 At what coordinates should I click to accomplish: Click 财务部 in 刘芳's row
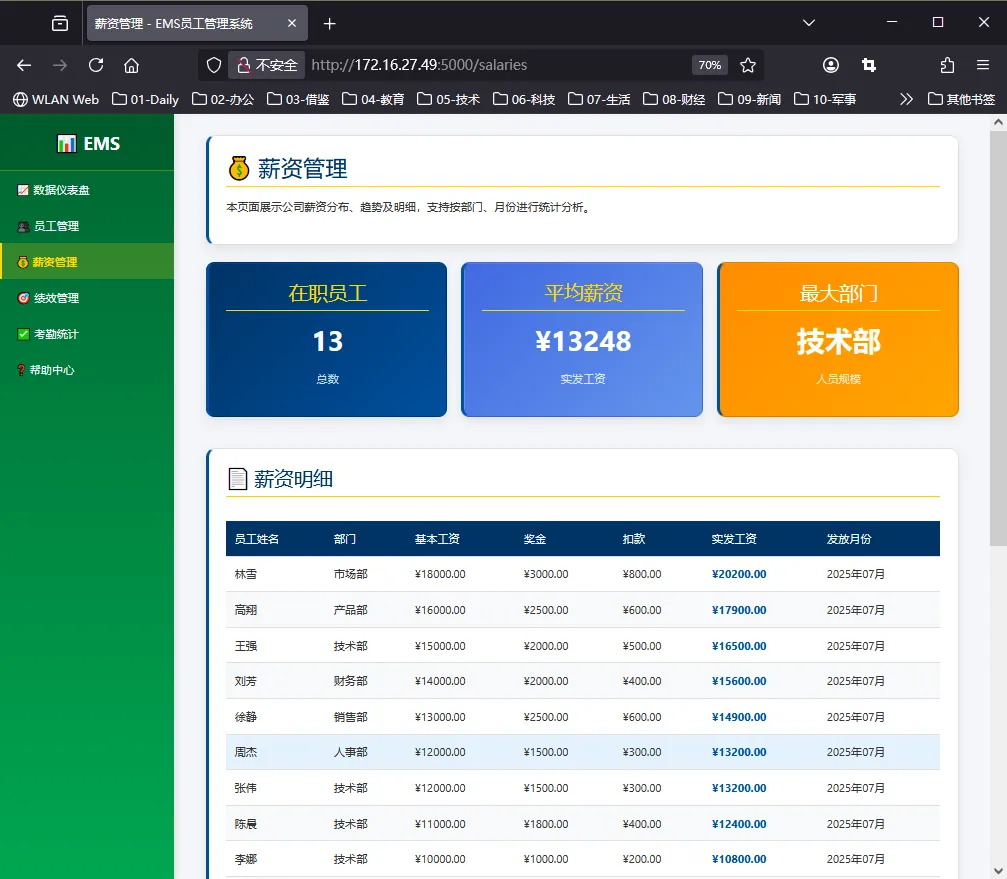tap(350, 681)
